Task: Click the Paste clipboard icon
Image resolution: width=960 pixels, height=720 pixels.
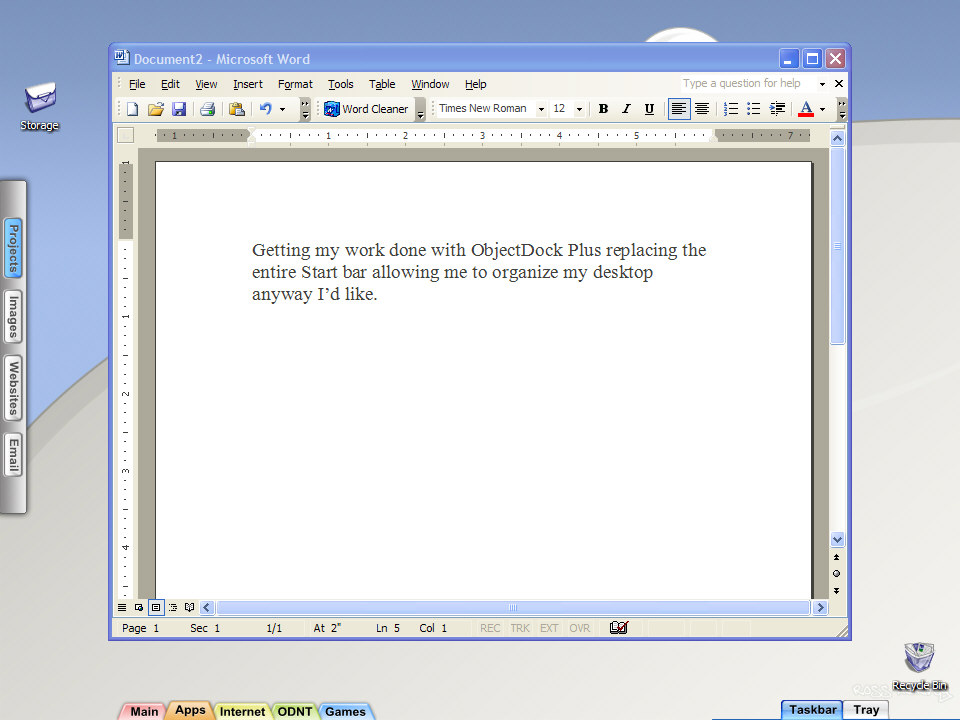Action: pos(236,109)
